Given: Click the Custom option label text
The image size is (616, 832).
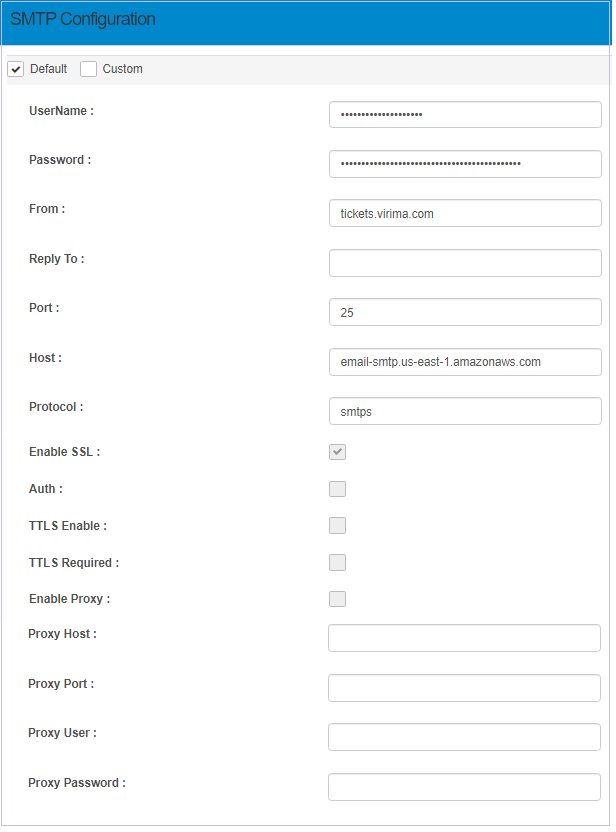Looking at the screenshot, I should point(123,69).
